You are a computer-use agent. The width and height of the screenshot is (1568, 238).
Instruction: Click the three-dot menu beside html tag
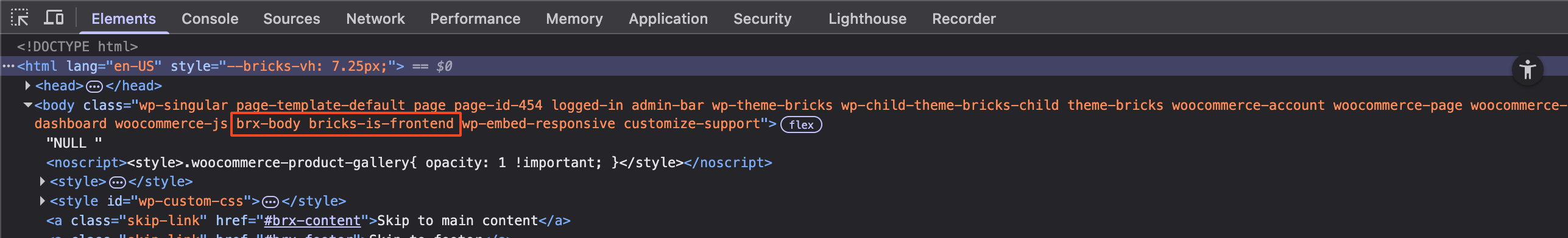pyautogui.click(x=8, y=66)
